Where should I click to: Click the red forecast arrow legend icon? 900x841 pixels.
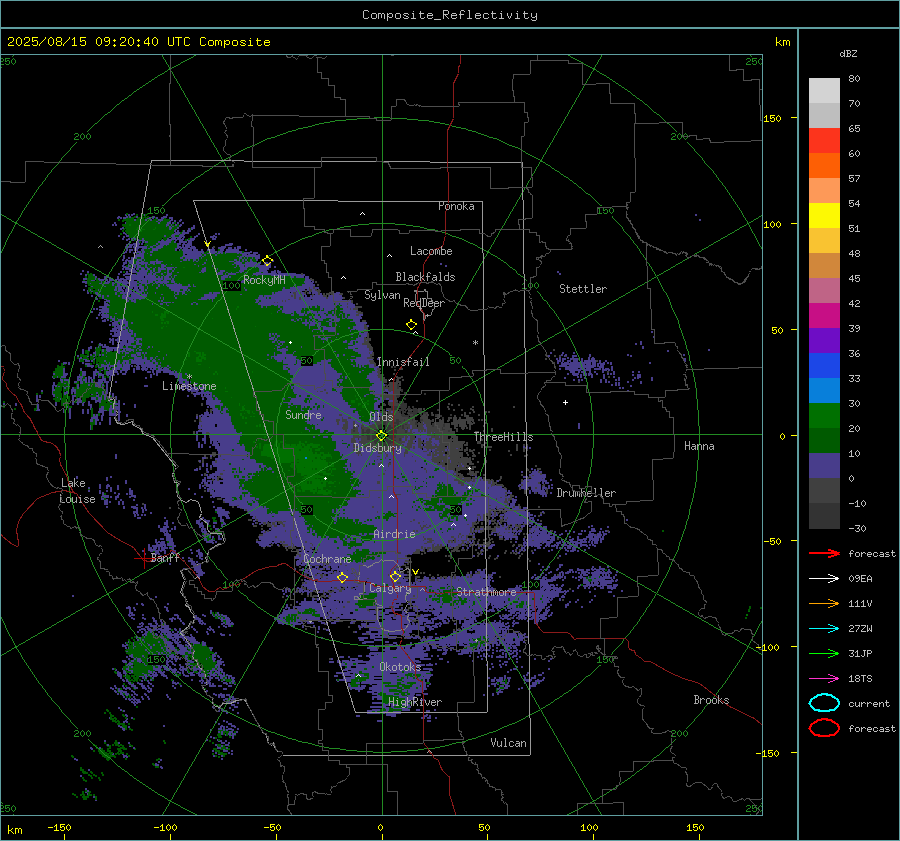tap(824, 553)
